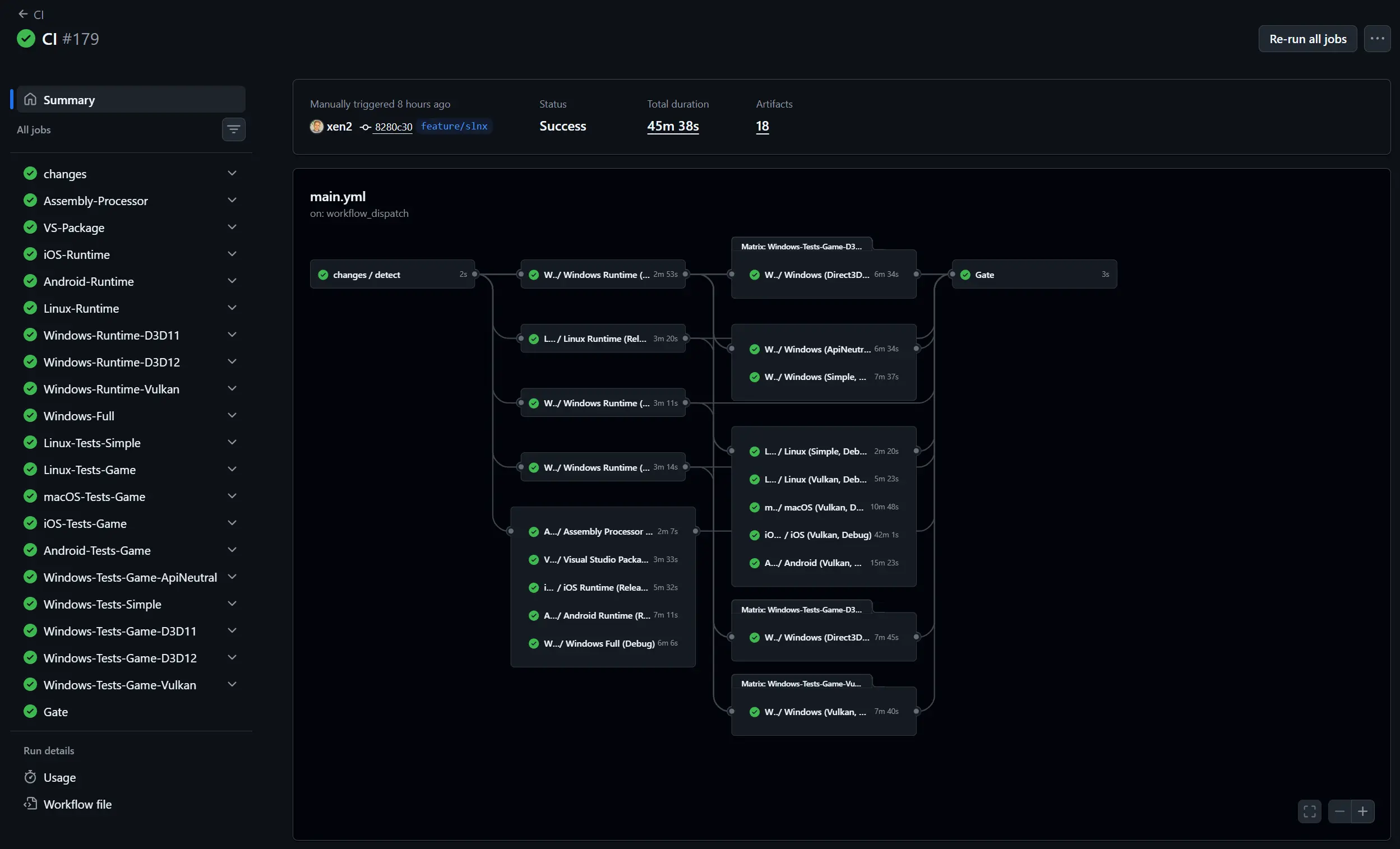Click green check on Gate graph node
Viewport: 1400px width, 849px height.
(965, 275)
